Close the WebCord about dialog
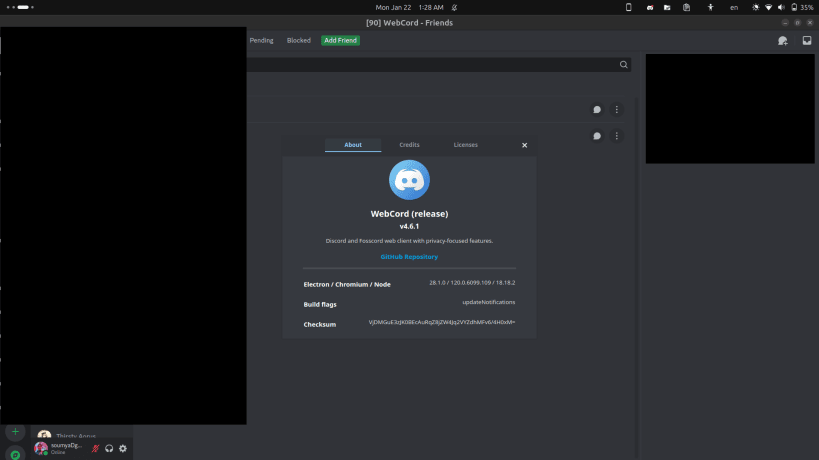Viewport: 819px width, 460px height. [524, 145]
